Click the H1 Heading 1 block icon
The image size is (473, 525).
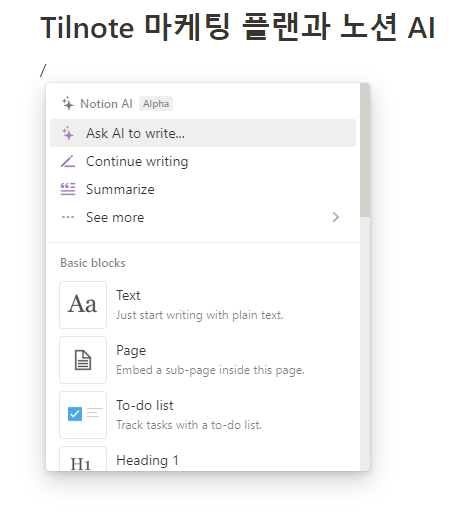point(83,459)
